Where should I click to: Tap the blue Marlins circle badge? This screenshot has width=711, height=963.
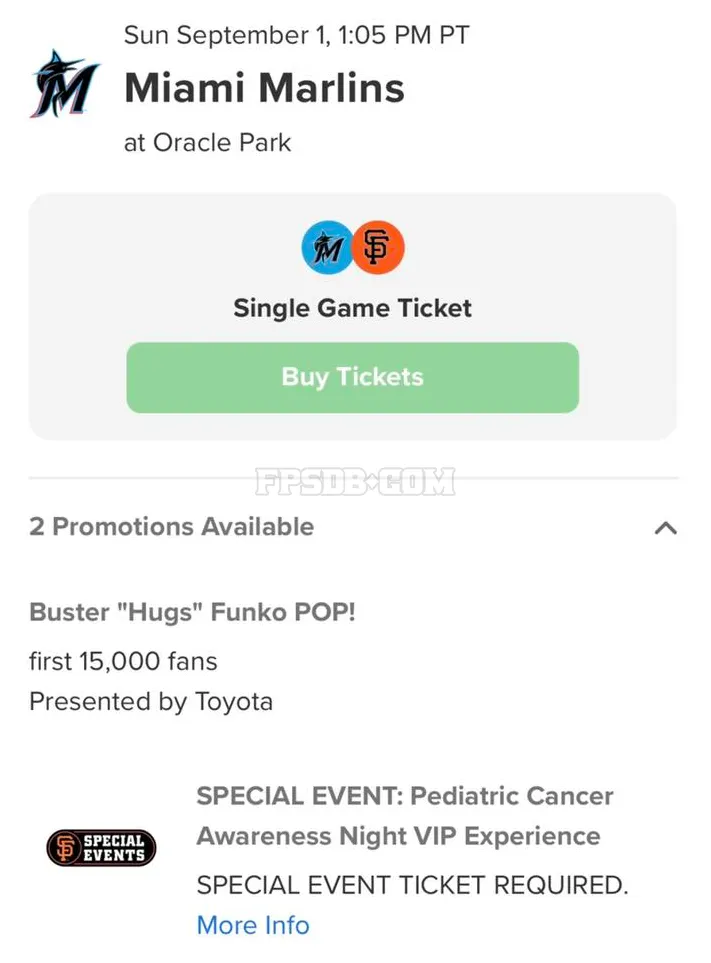pos(327,248)
